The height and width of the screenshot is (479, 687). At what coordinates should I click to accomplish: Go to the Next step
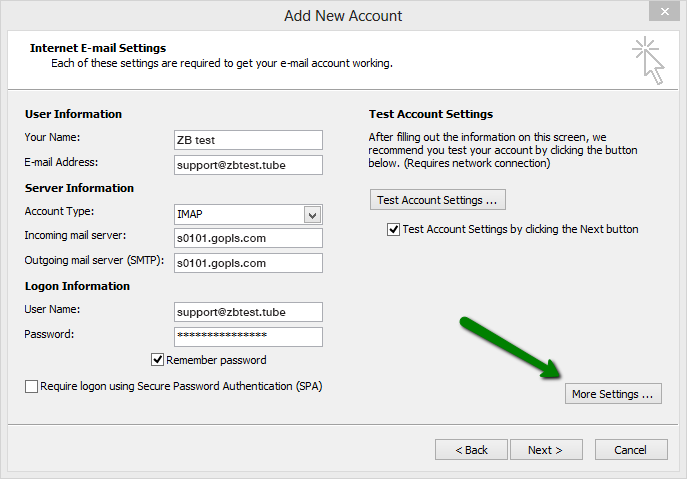tap(546, 450)
